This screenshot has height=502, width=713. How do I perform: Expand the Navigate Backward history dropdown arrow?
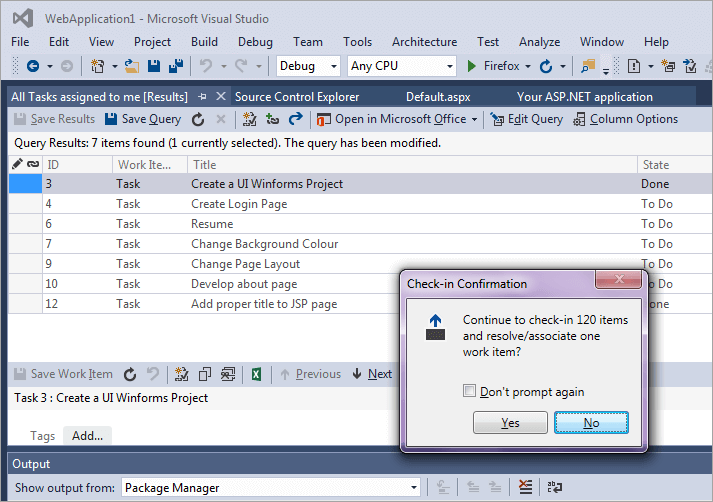click(x=50, y=66)
